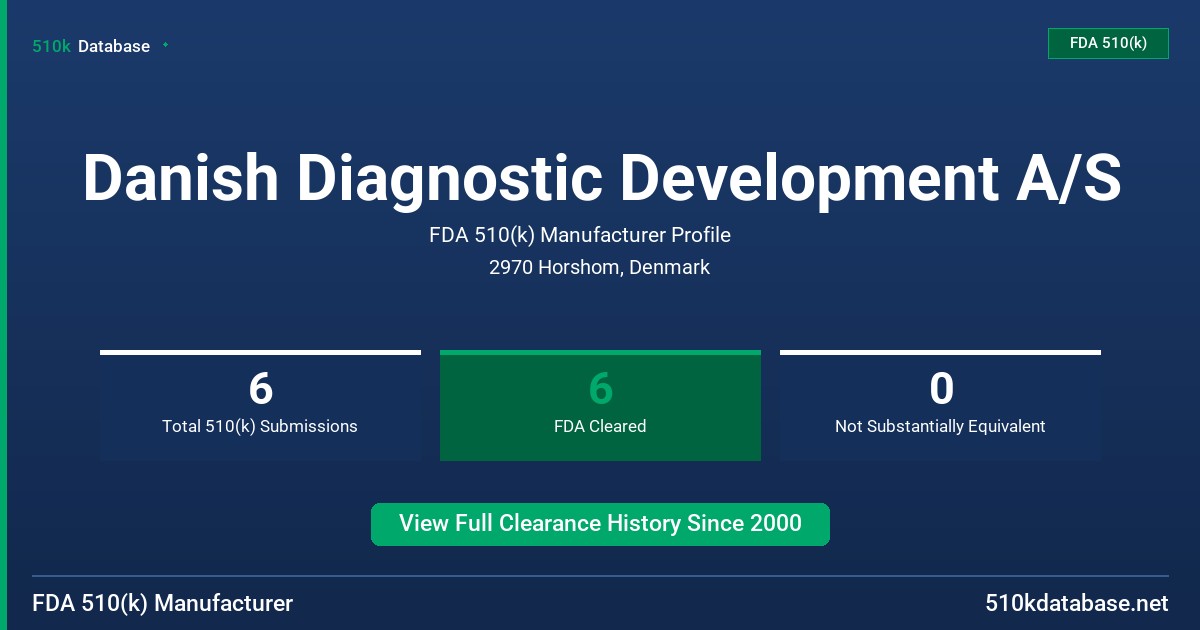Open View Full Clearance History Since 2000
Screen dimensions: 1200x630
(600, 524)
